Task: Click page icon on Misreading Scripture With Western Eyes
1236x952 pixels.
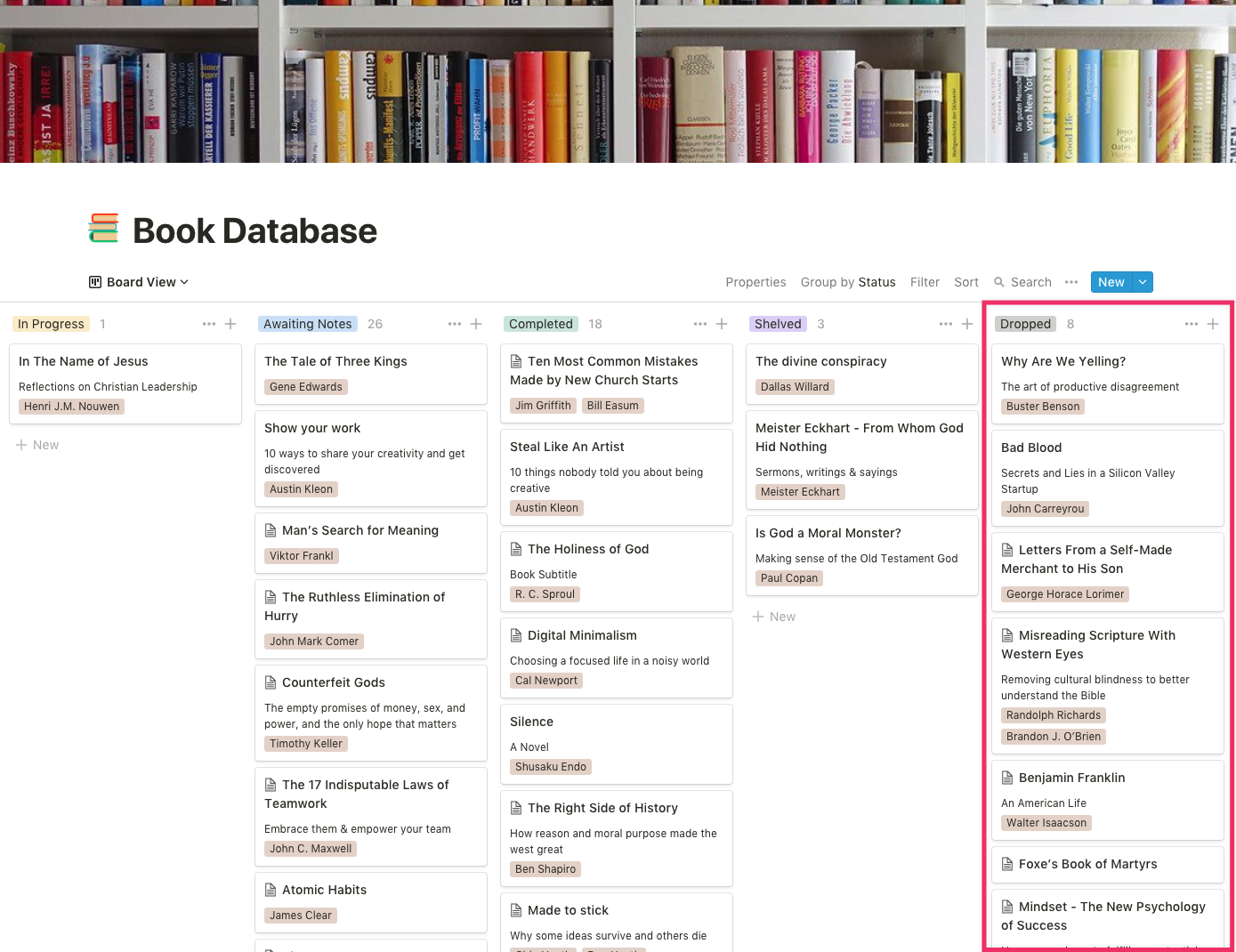Action: [1007, 635]
